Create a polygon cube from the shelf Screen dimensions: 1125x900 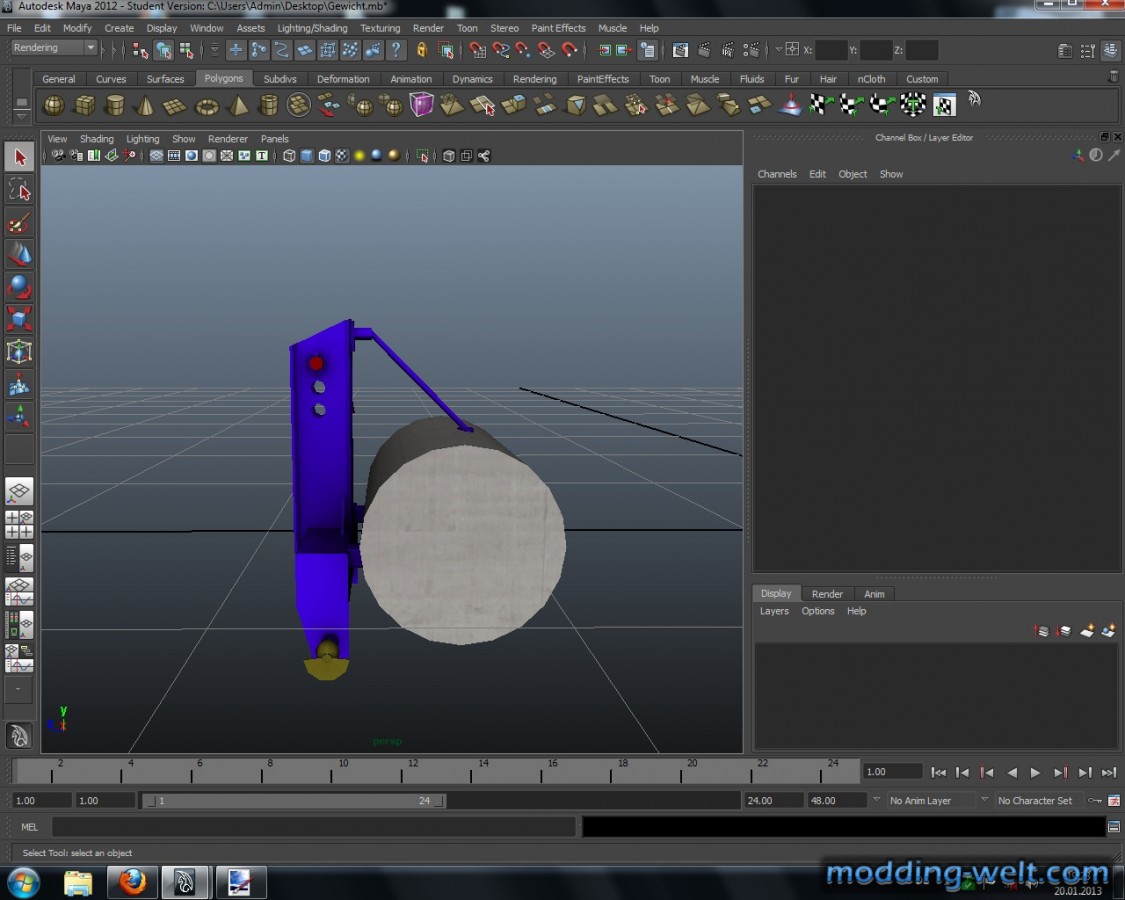pyautogui.click(x=85, y=106)
